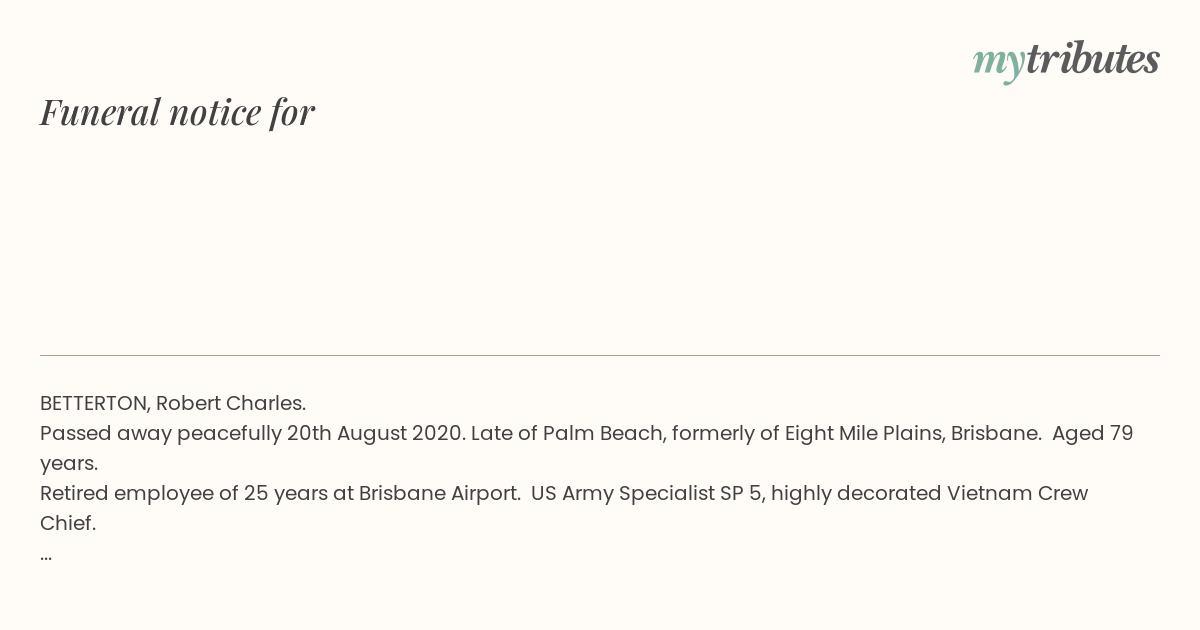This screenshot has height=630, width=1200.
Task: Click the words 'Eight Mile Plains, Brisbane'
Action: pyautogui.click(x=912, y=433)
